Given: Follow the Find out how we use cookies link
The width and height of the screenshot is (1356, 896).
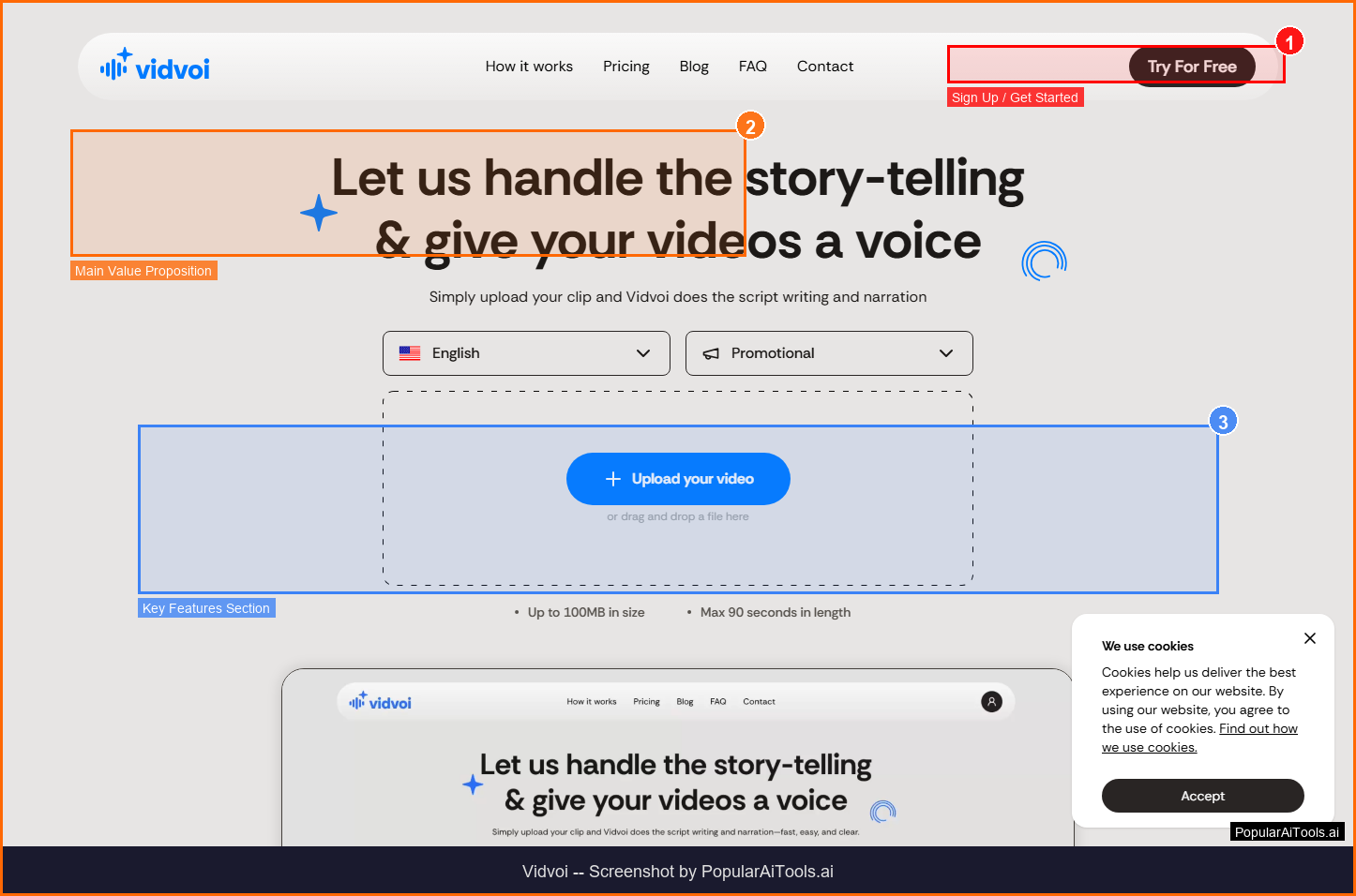Looking at the screenshot, I should coord(1258,729).
